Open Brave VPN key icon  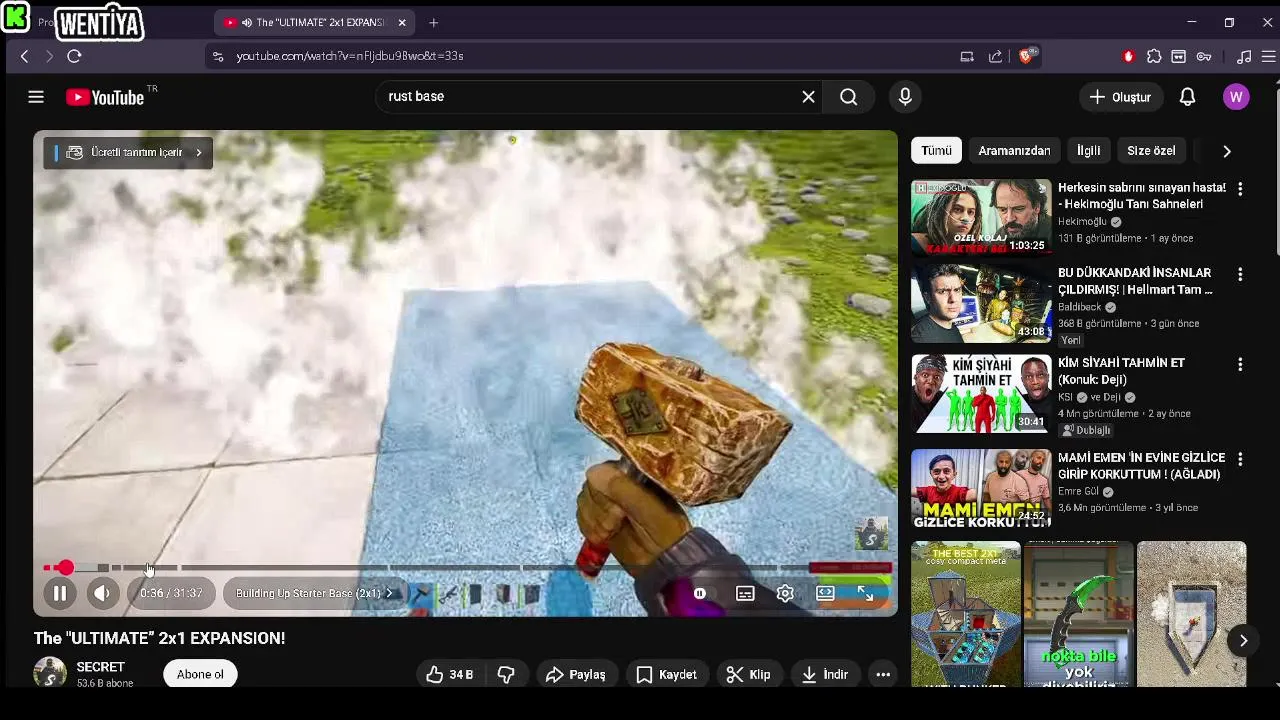(1204, 56)
